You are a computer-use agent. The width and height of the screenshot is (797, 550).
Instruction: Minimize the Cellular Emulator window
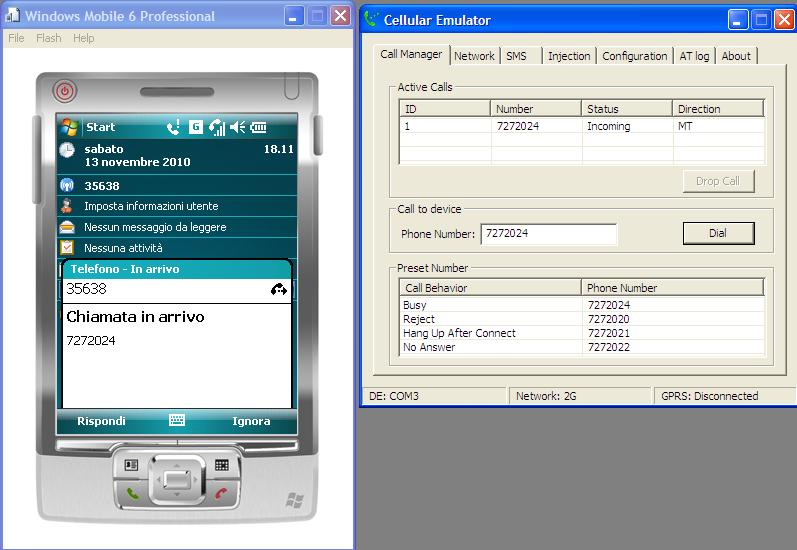click(x=738, y=20)
